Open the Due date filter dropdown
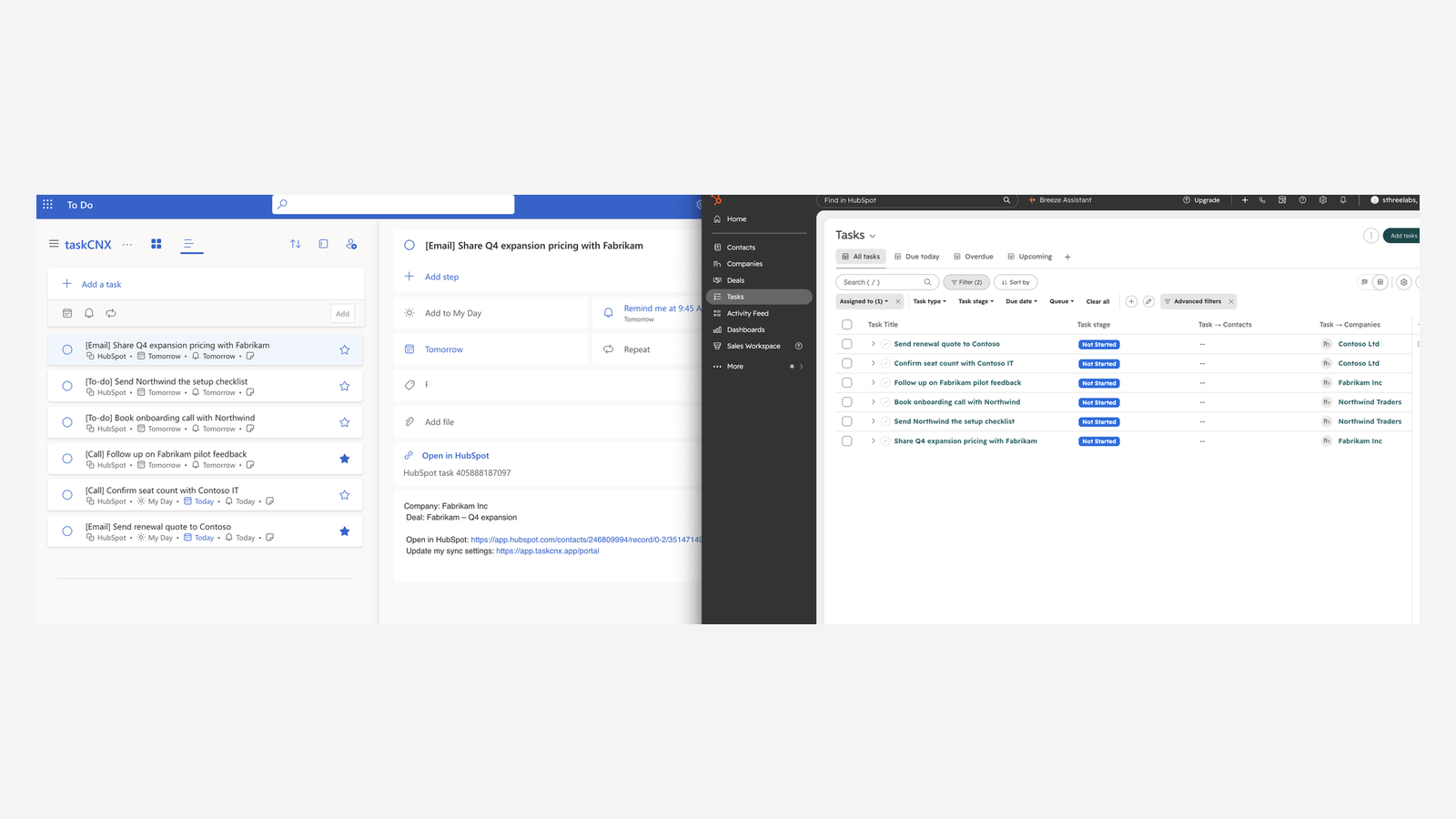The width and height of the screenshot is (1456, 819). 1022,301
